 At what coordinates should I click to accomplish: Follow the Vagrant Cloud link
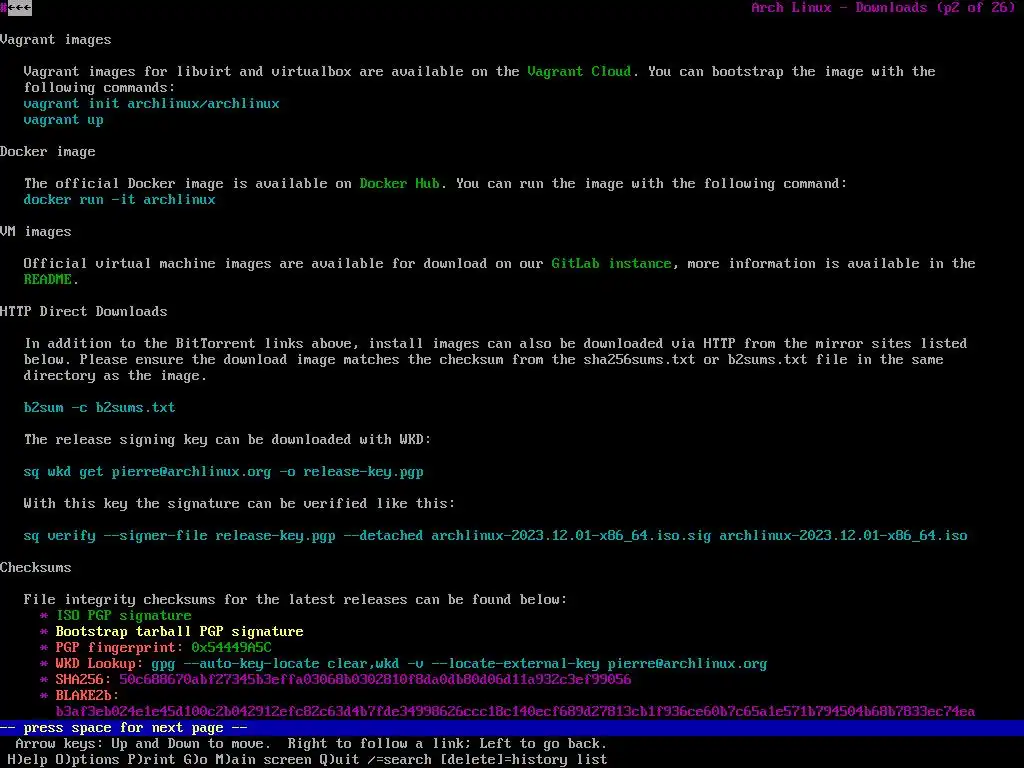579,71
